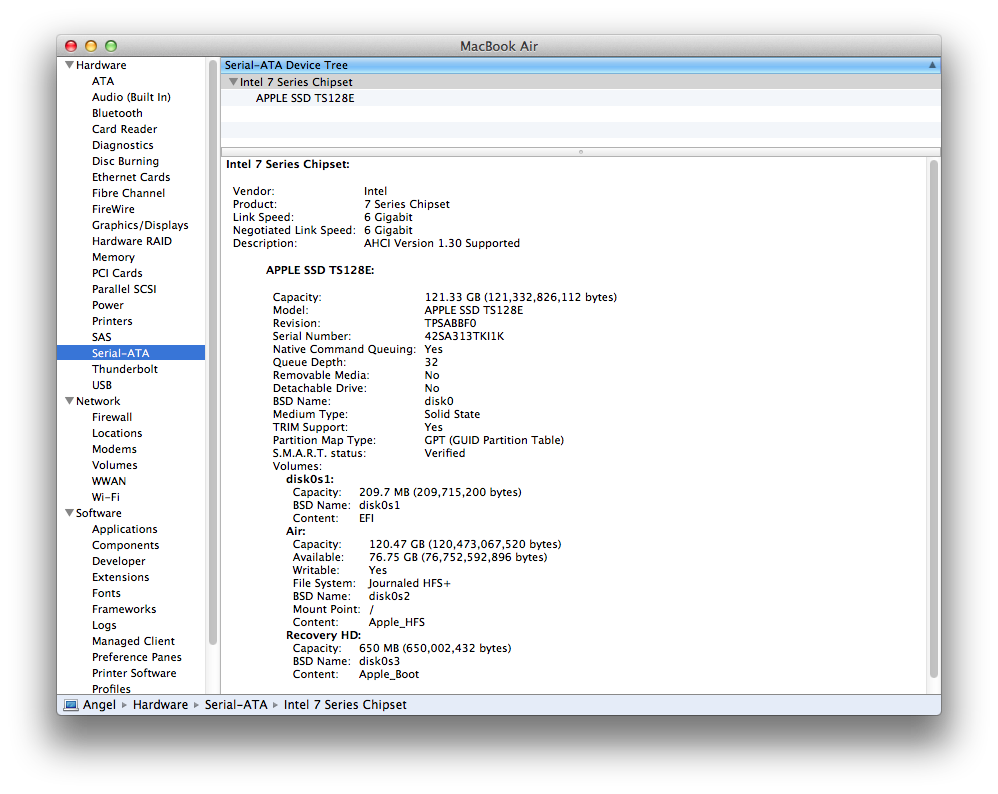Select Fonts in sidebar
998x794 pixels.
[x=106, y=593]
